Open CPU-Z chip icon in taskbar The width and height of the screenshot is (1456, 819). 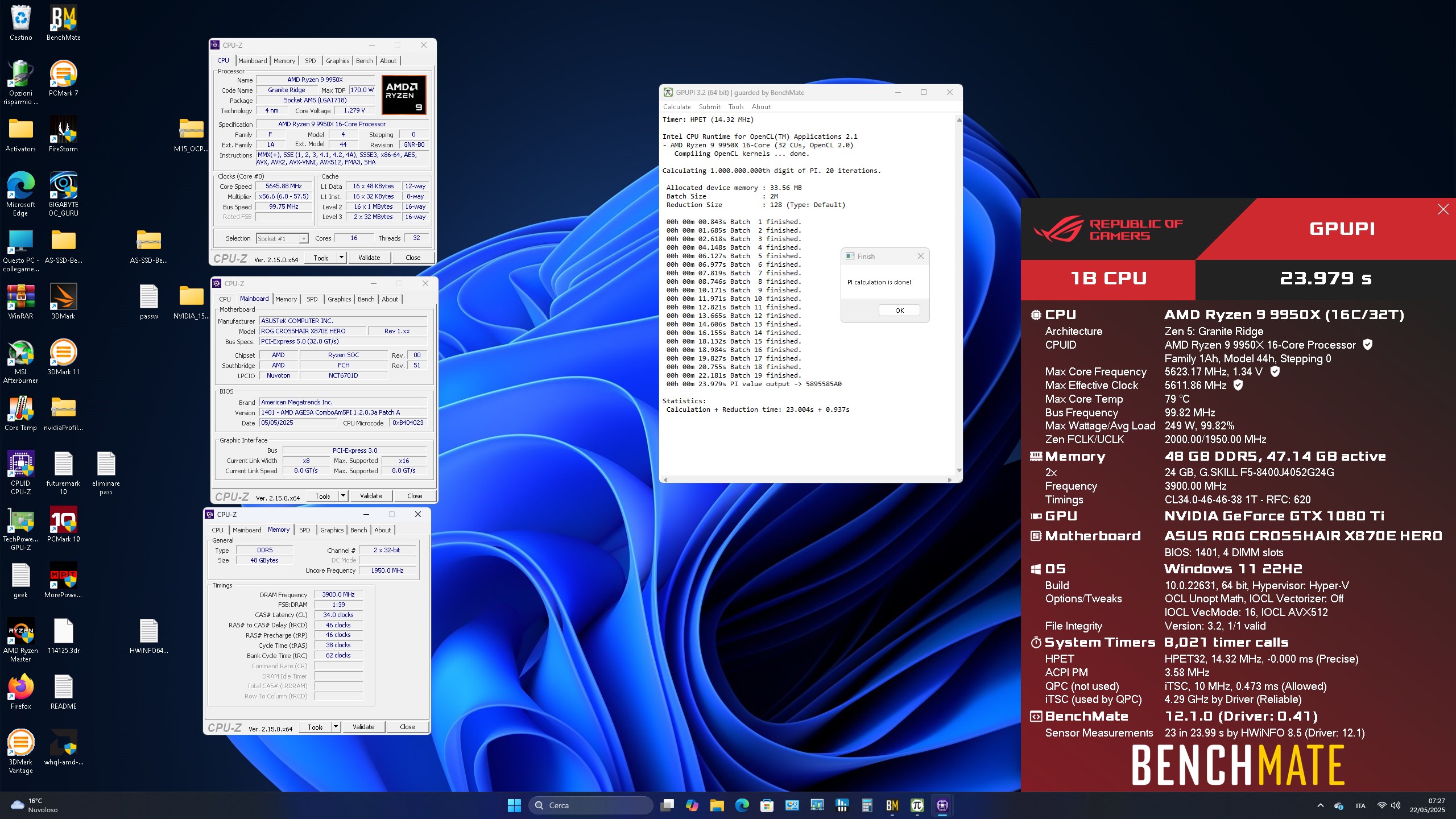pyautogui.click(x=942, y=805)
